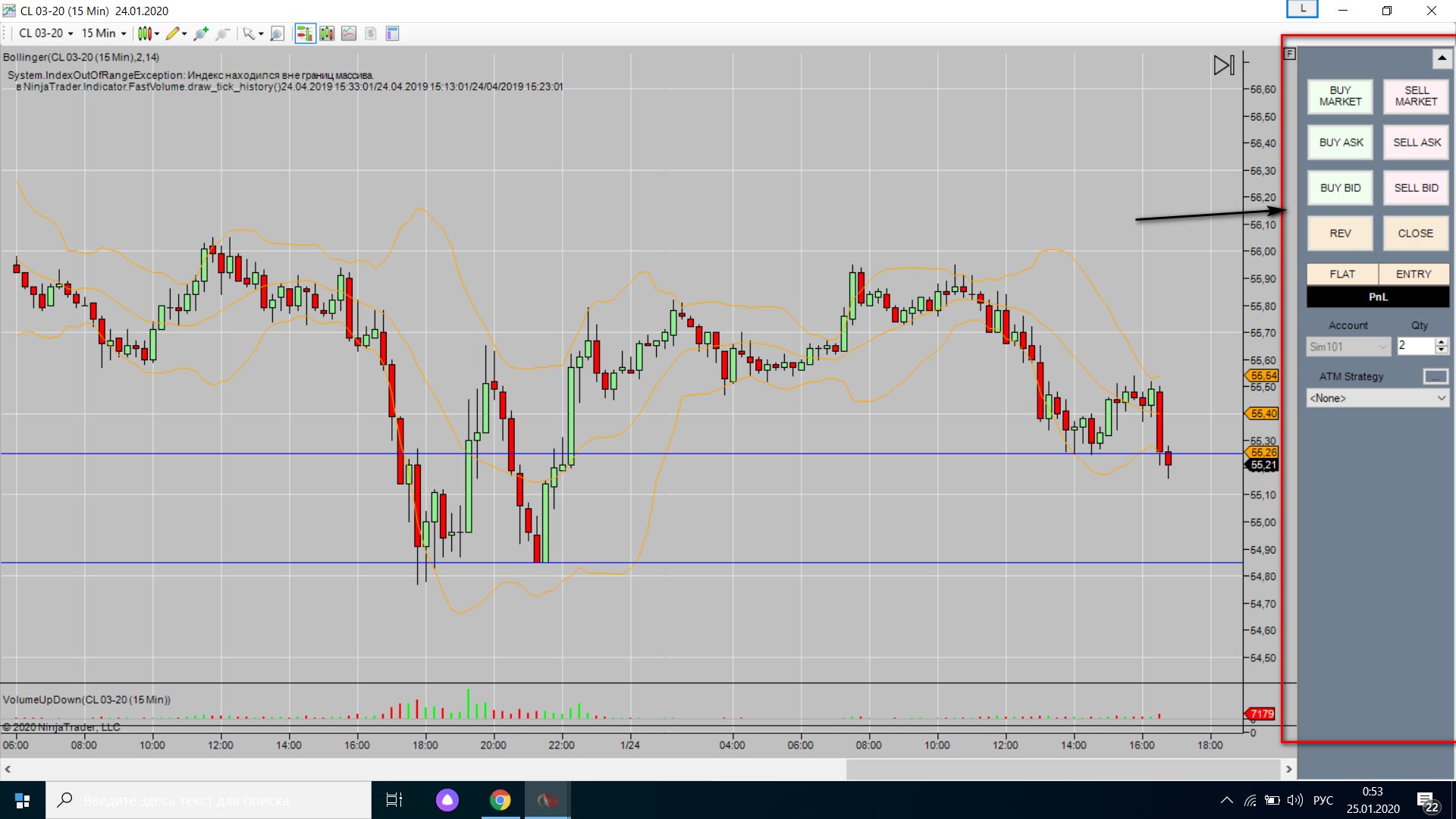Jump to latest bar arrow icon
Screen dimensions: 1456x819
(x=1223, y=65)
